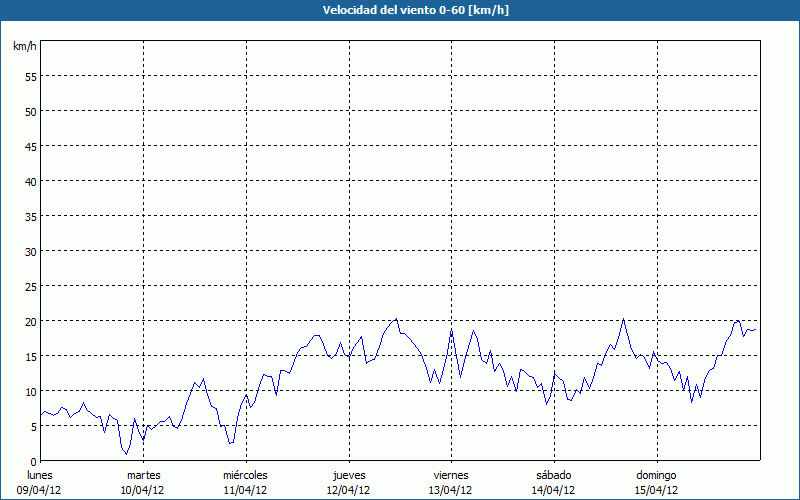Click the chart title 'Velocidad del viento 0-60'
The height and width of the screenshot is (500, 800).
point(399,11)
